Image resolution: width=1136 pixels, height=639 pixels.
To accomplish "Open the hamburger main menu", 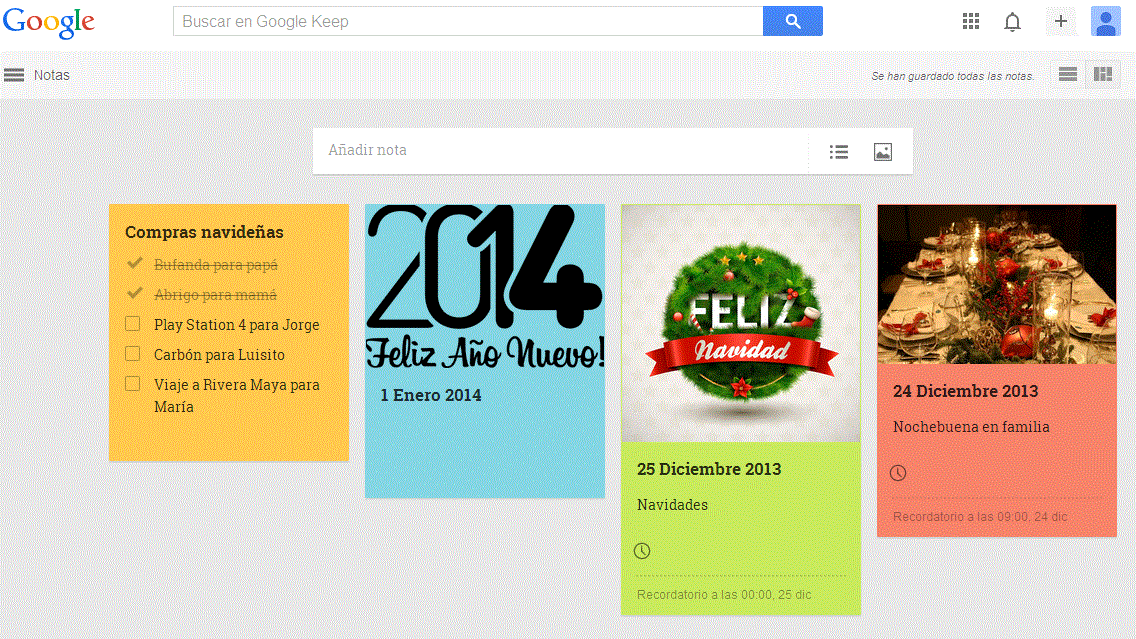I will [x=14, y=75].
